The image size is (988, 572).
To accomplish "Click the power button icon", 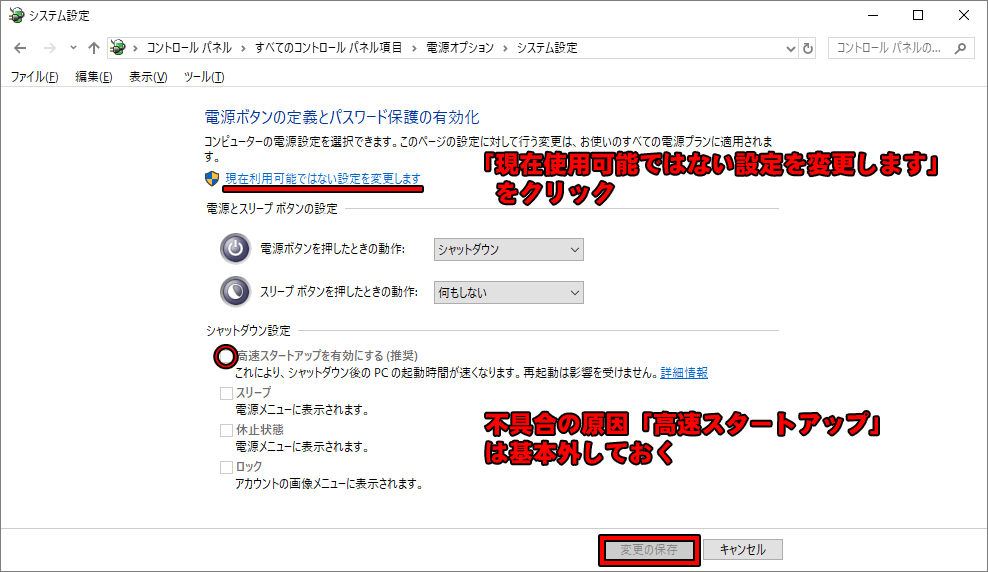I will tap(235, 249).
